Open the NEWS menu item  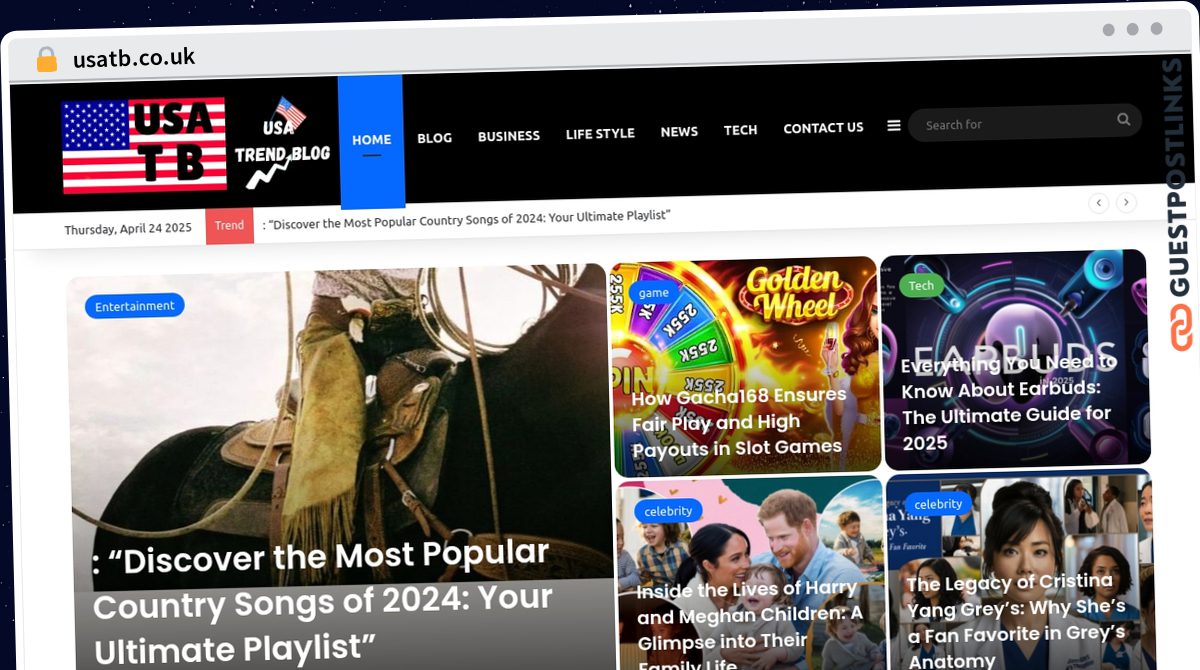pos(679,131)
